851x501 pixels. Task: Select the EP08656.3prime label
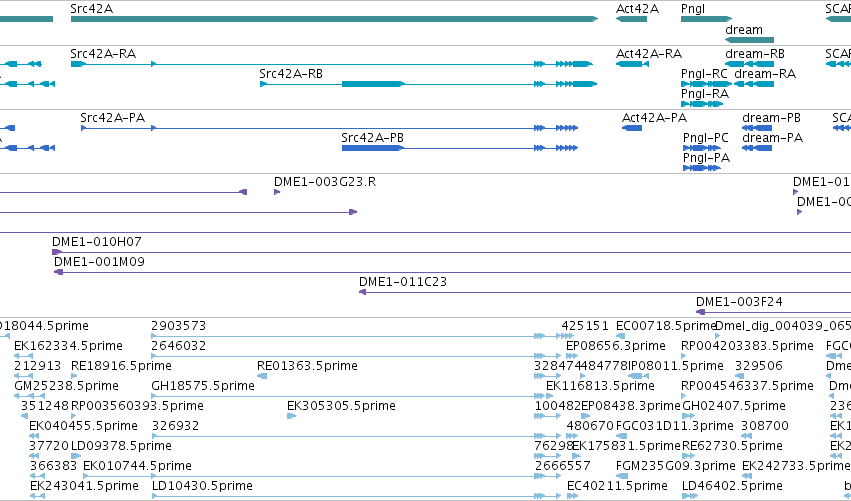[x=615, y=346]
